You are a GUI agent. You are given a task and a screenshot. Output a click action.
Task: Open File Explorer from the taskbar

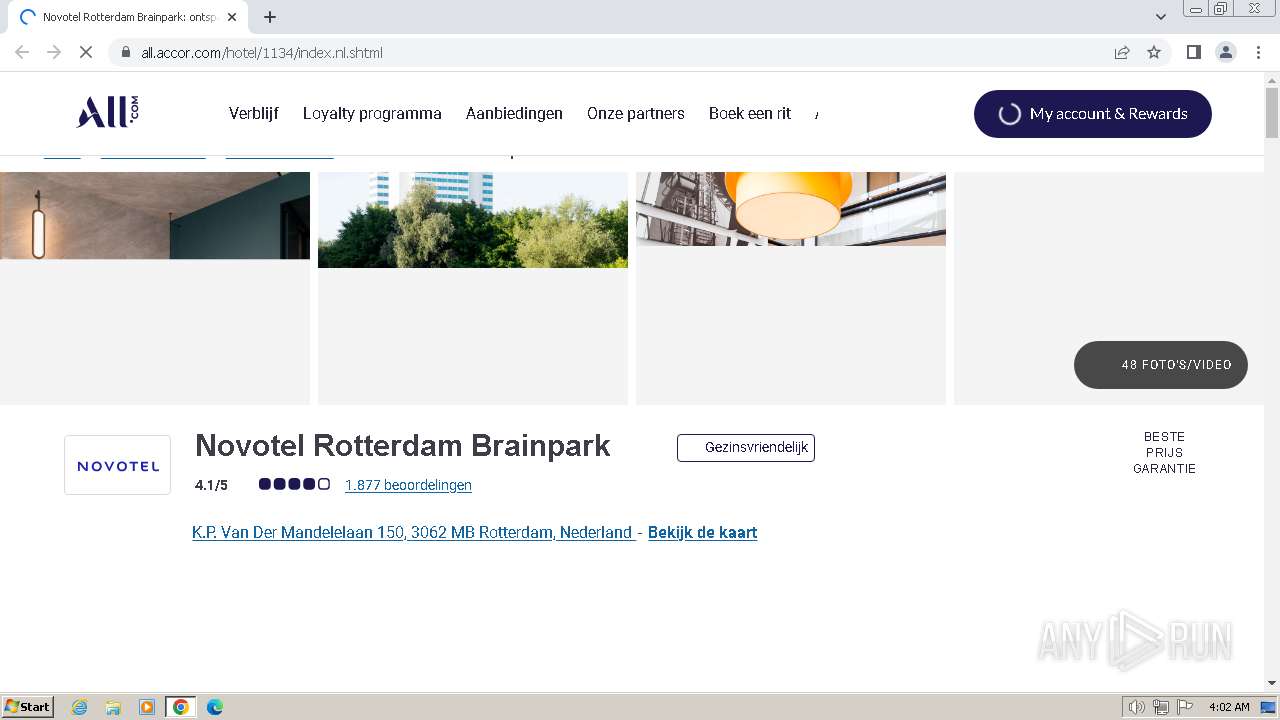pyautogui.click(x=113, y=707)
